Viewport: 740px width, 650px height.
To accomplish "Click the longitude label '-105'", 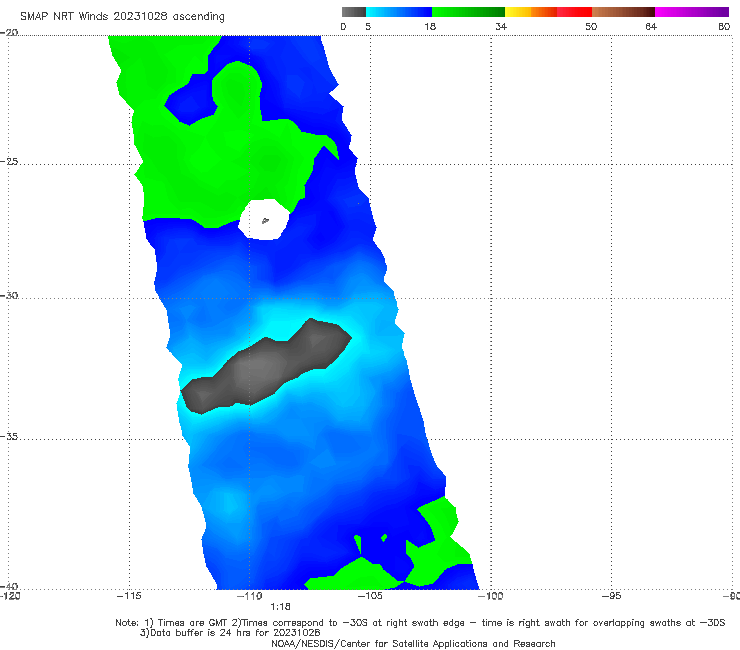I will [x=370, y=596].
